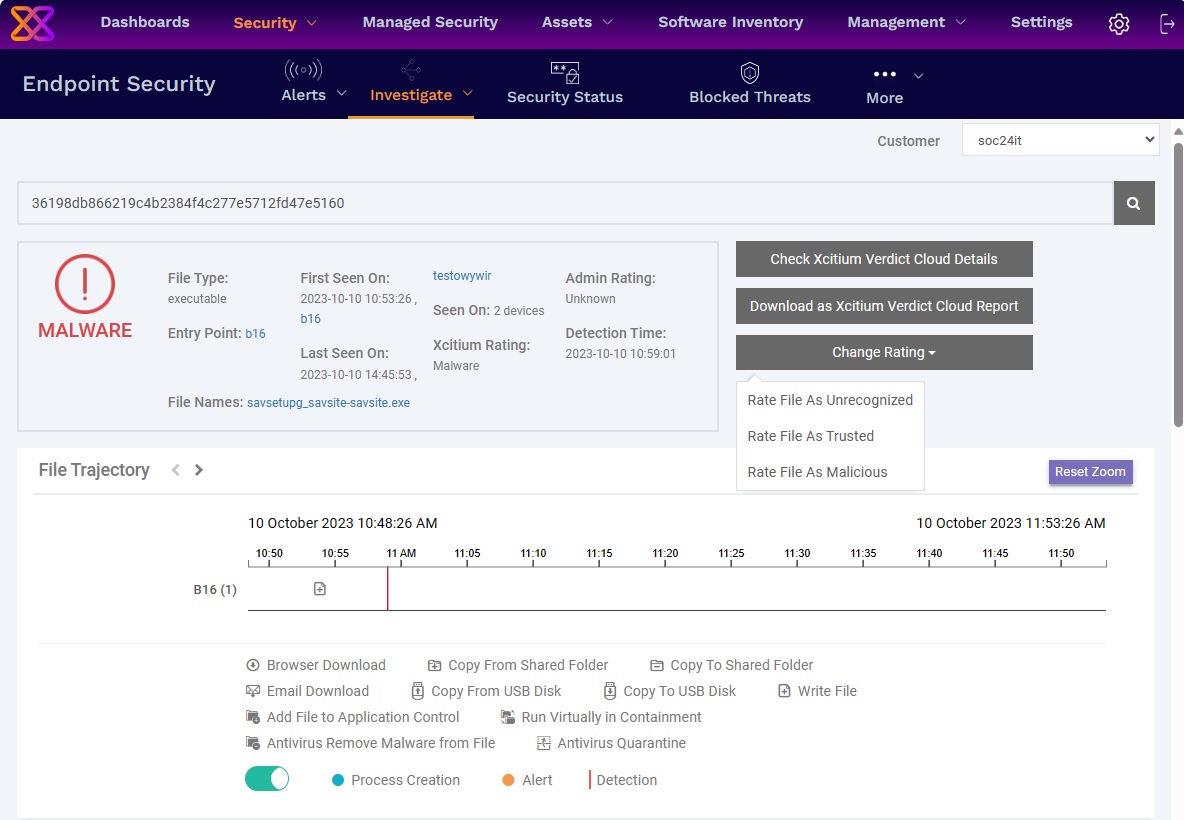
Task: Expand the Assets menu dropdown
Action: pos(607,23)
